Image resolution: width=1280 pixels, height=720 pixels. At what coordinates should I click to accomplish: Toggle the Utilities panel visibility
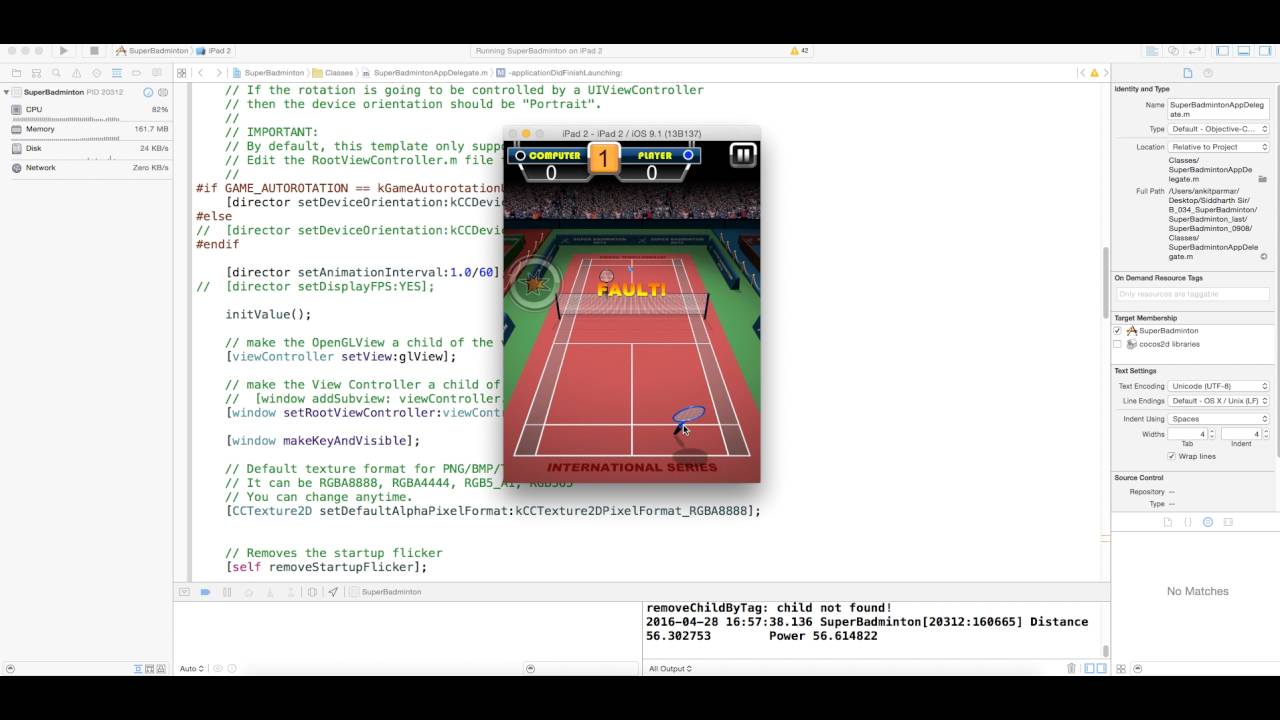[1265, 50]
